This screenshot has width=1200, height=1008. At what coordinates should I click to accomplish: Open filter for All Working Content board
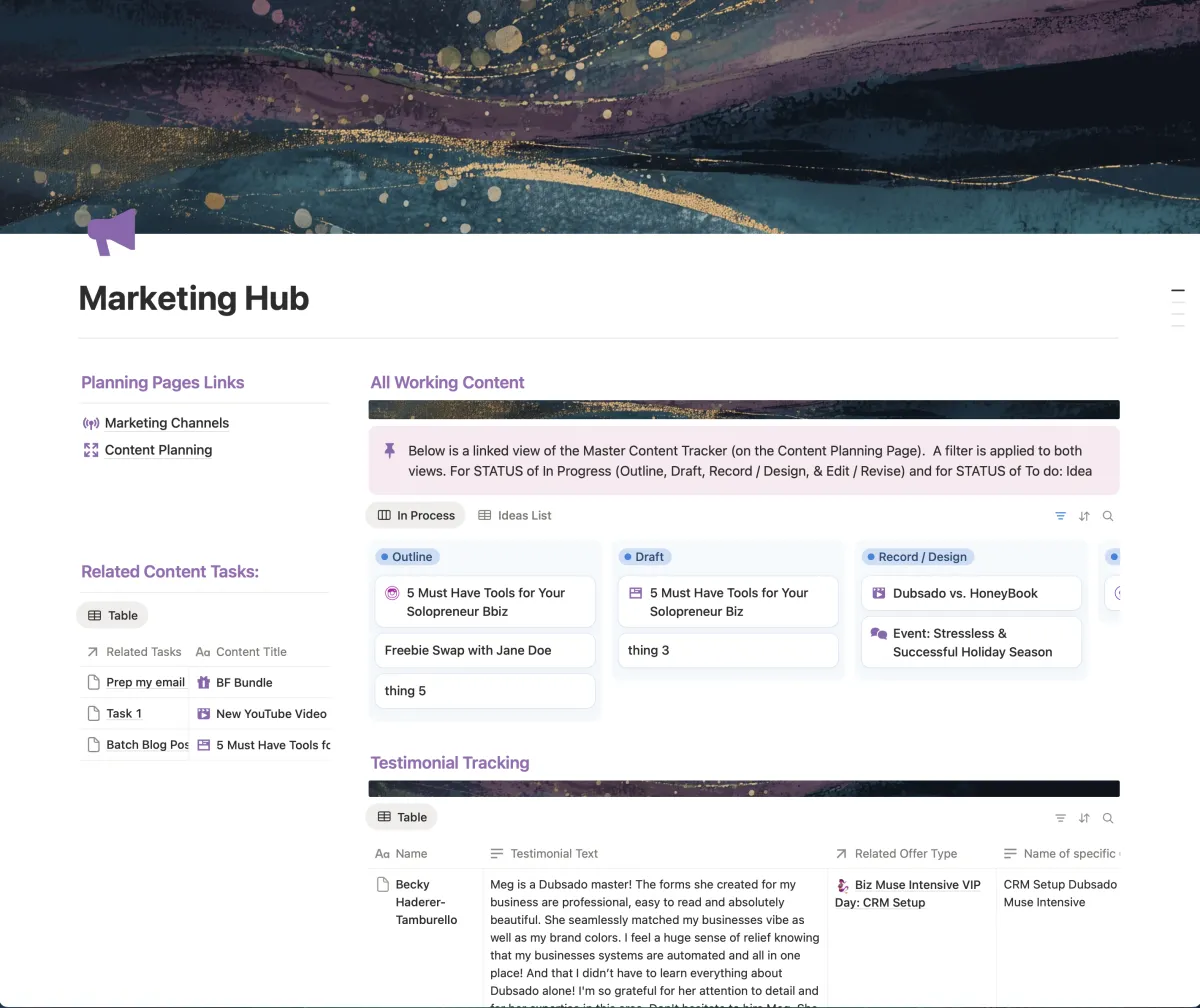(1060, 516)
